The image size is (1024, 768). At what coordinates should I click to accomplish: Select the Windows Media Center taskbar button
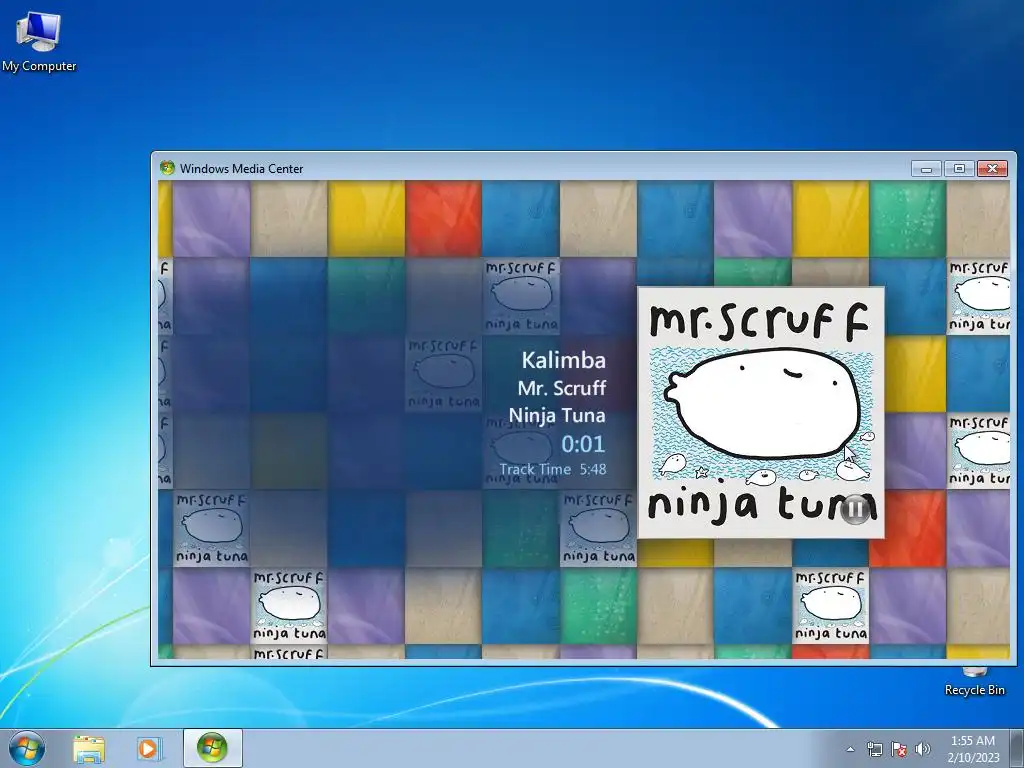tap(212, 748)
